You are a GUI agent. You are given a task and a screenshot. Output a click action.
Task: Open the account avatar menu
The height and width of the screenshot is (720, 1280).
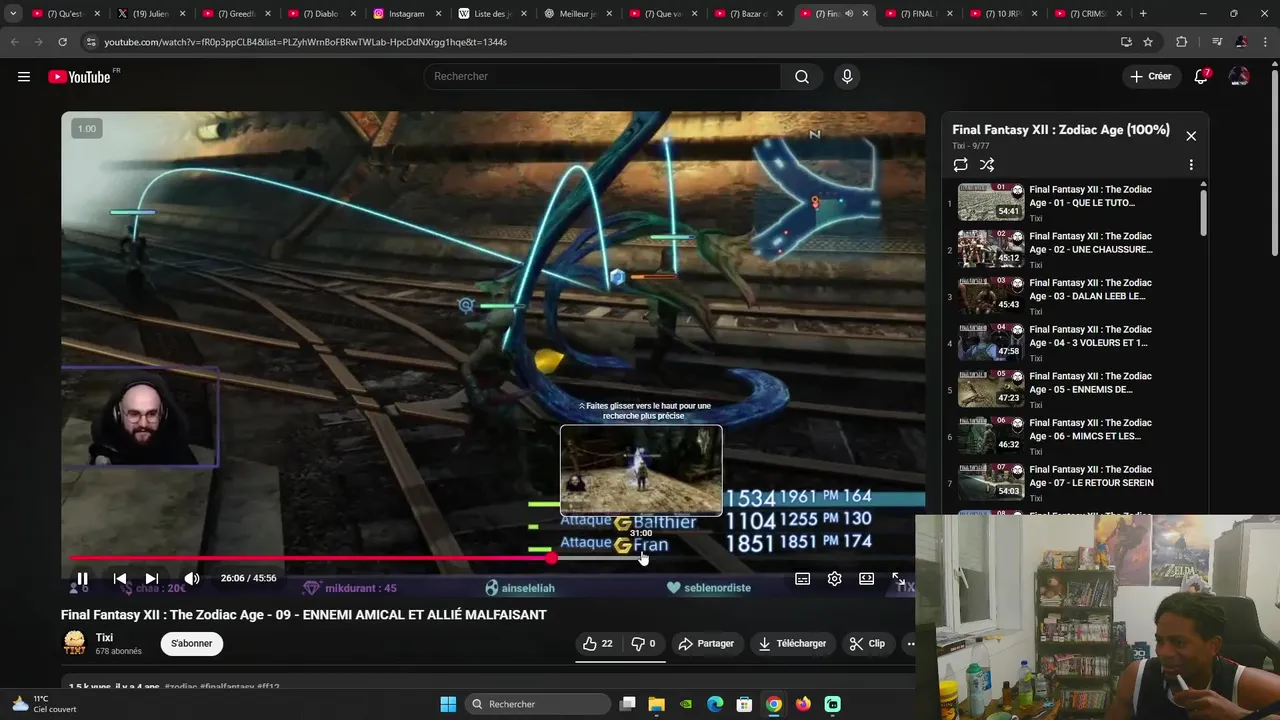1239,77
